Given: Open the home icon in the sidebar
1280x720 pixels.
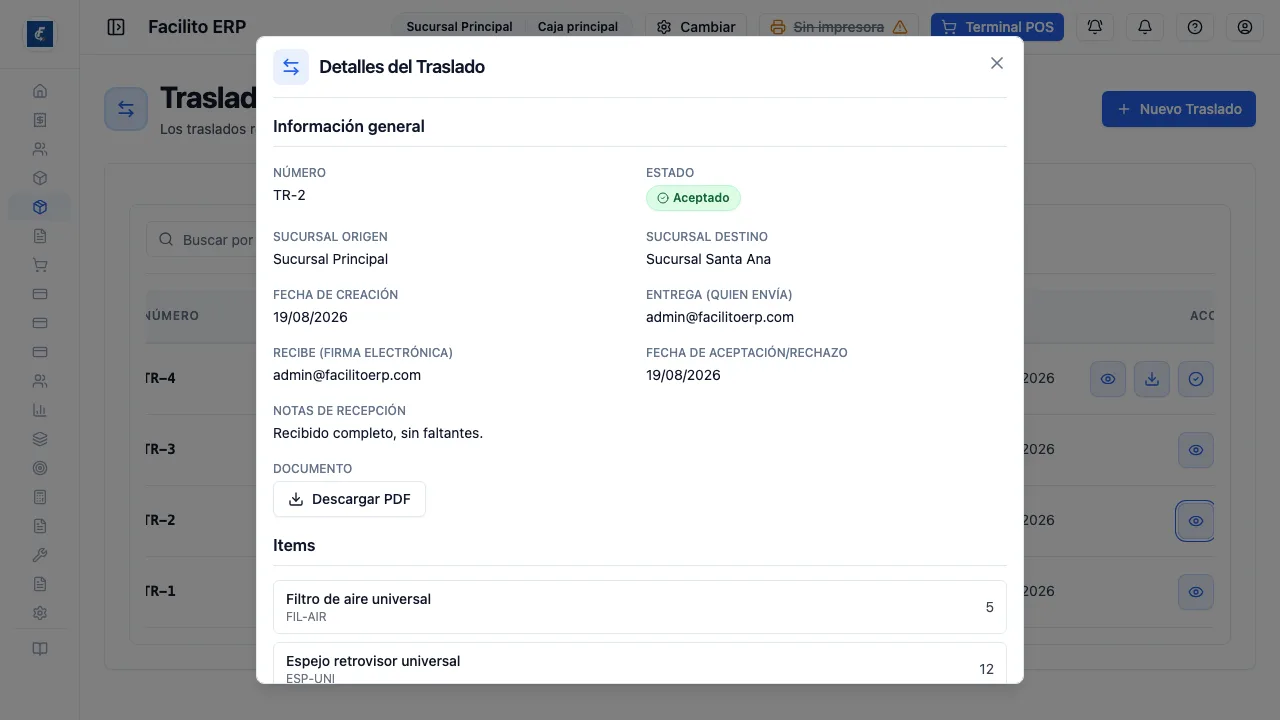Looking at the screenshot, I should (40, 91).
